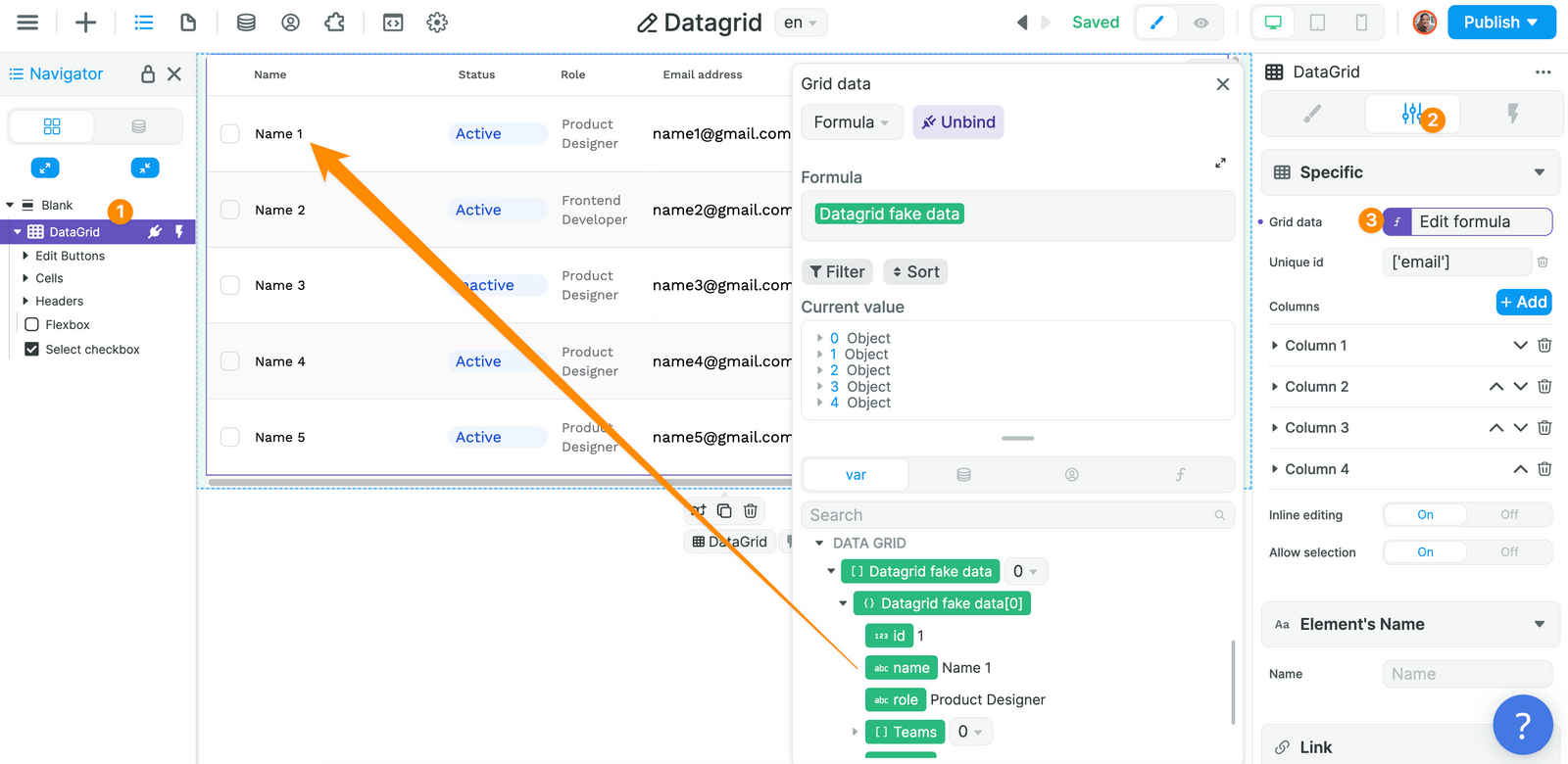The height and width of the screenshot is (764, 1568).
Task: Click the Filter button
Action: coord(837,272)
